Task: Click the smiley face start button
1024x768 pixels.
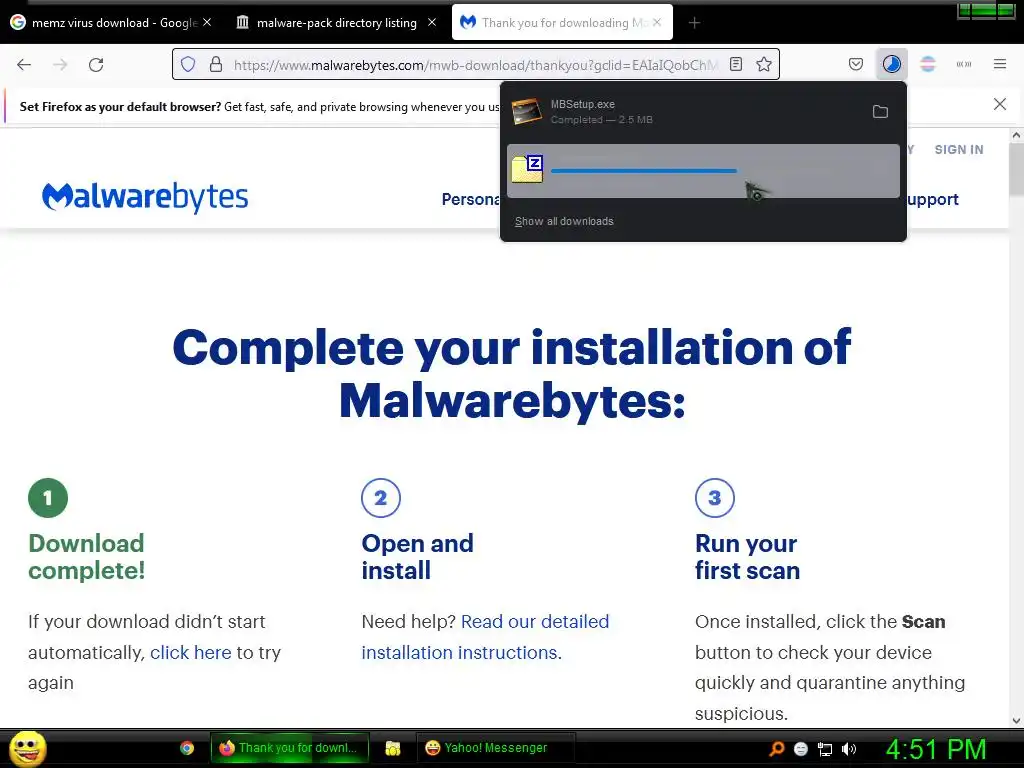Action: click(27, 748)
